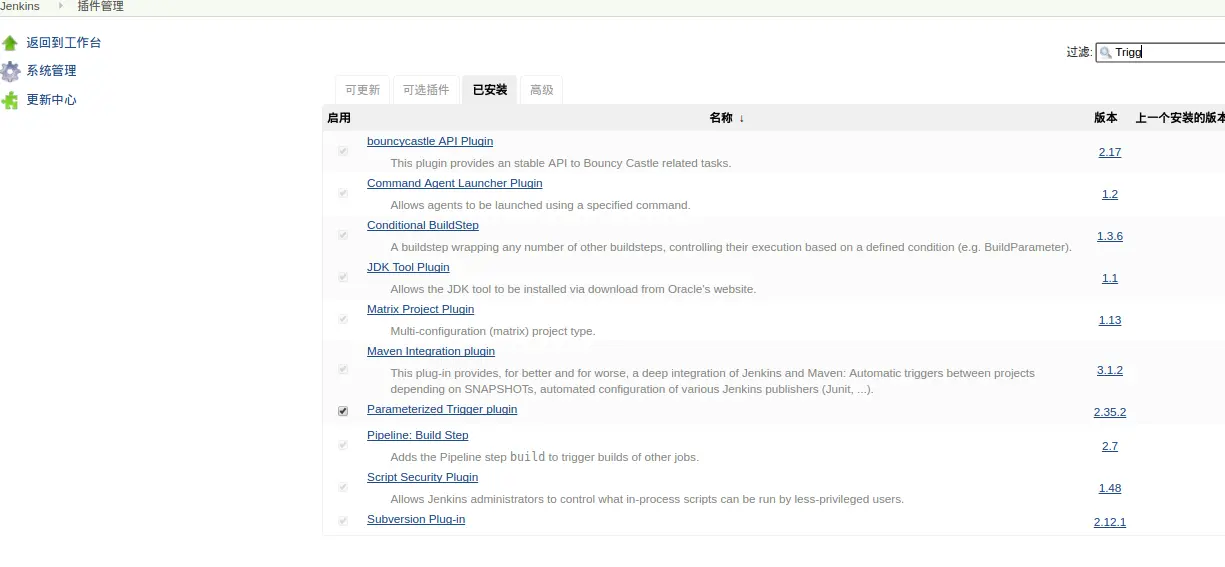Click version 1.2 link
1225x567 pixels.
(1110, 194)
